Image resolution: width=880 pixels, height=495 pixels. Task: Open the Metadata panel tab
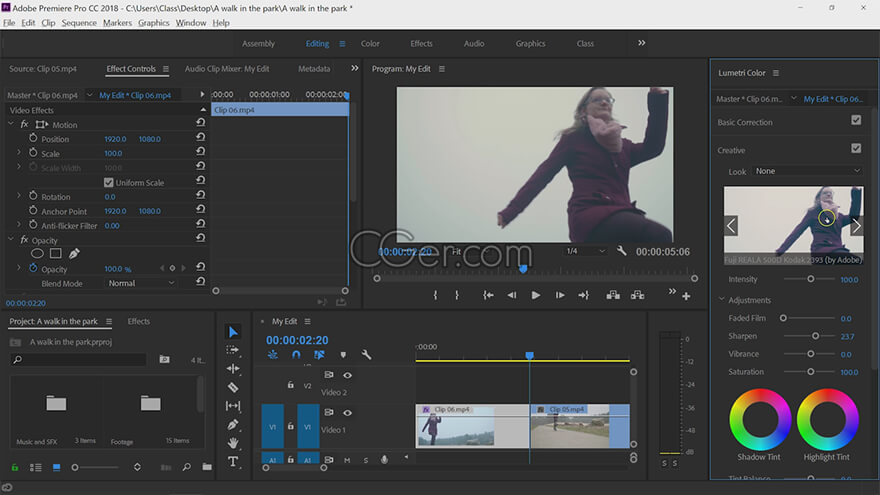click(314, 68)
